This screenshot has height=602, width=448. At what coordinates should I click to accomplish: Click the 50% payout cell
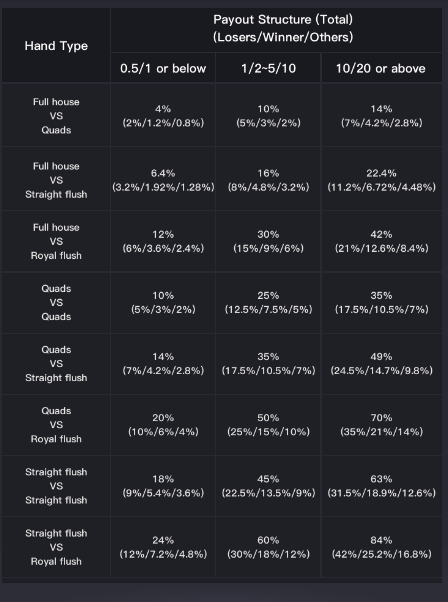pyautogui.click(x=268, y=425)
